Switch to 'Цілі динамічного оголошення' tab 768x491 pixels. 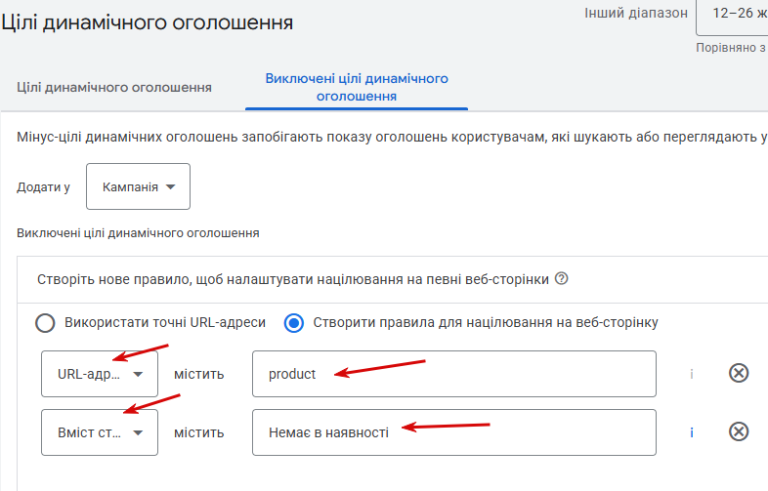(x=114, y=88)
